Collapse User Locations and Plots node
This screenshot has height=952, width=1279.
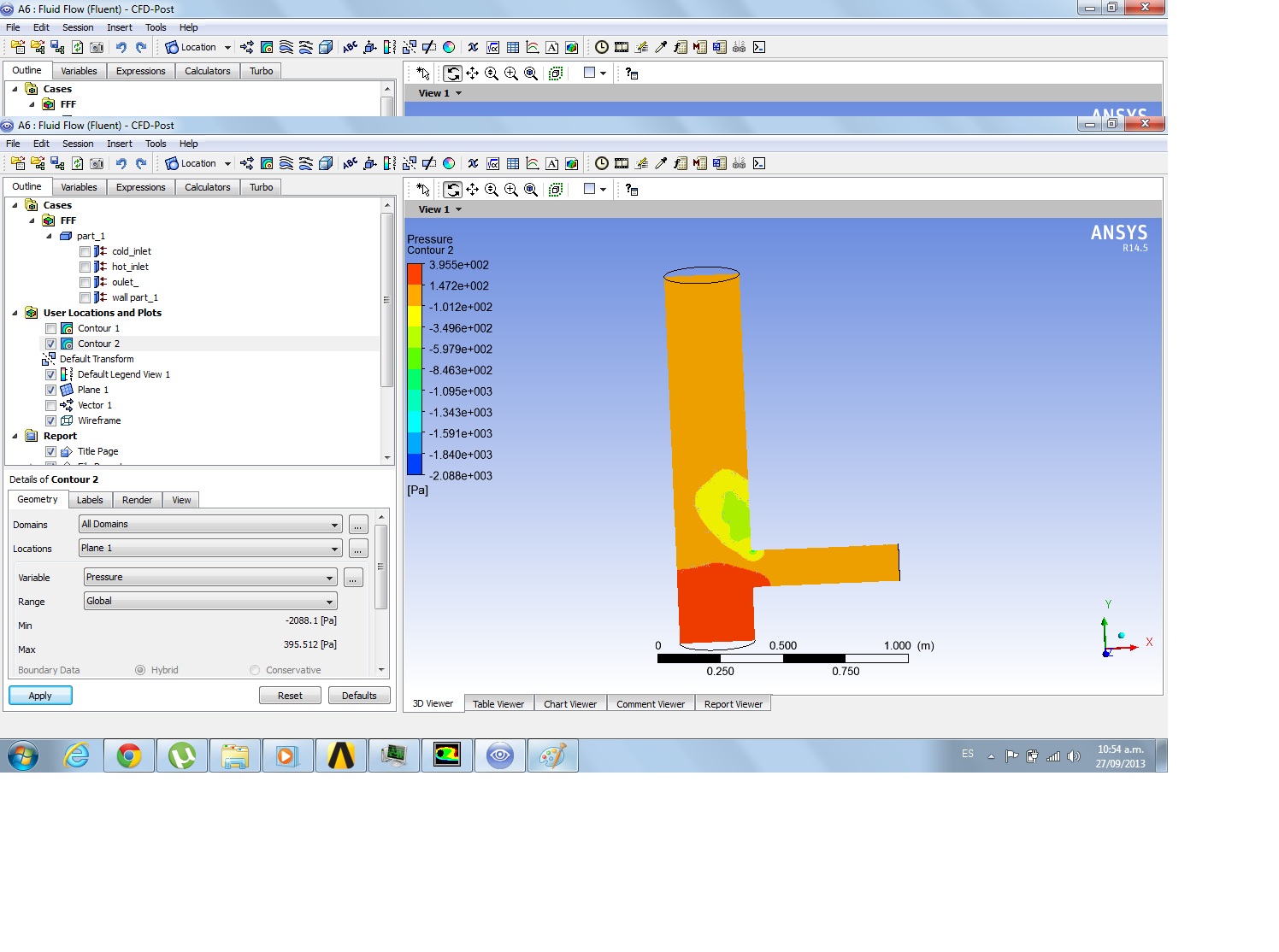15,313
